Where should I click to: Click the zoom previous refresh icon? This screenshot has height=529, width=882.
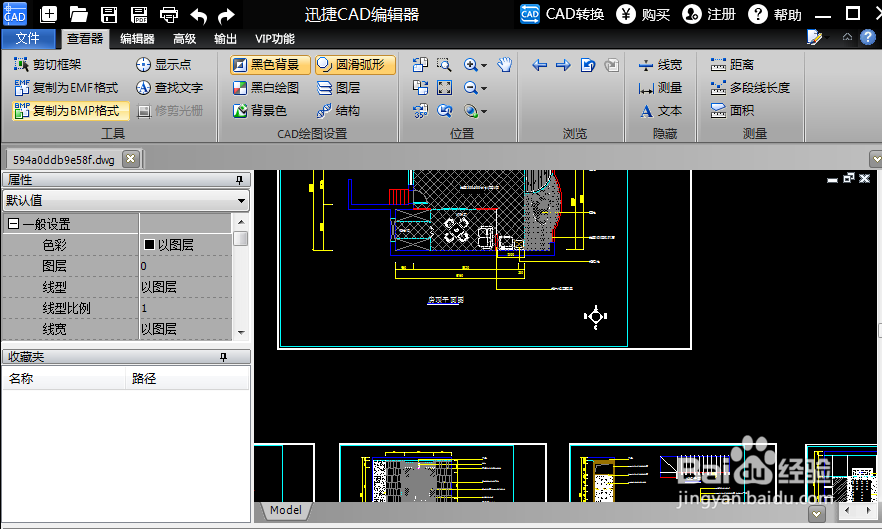444,111
